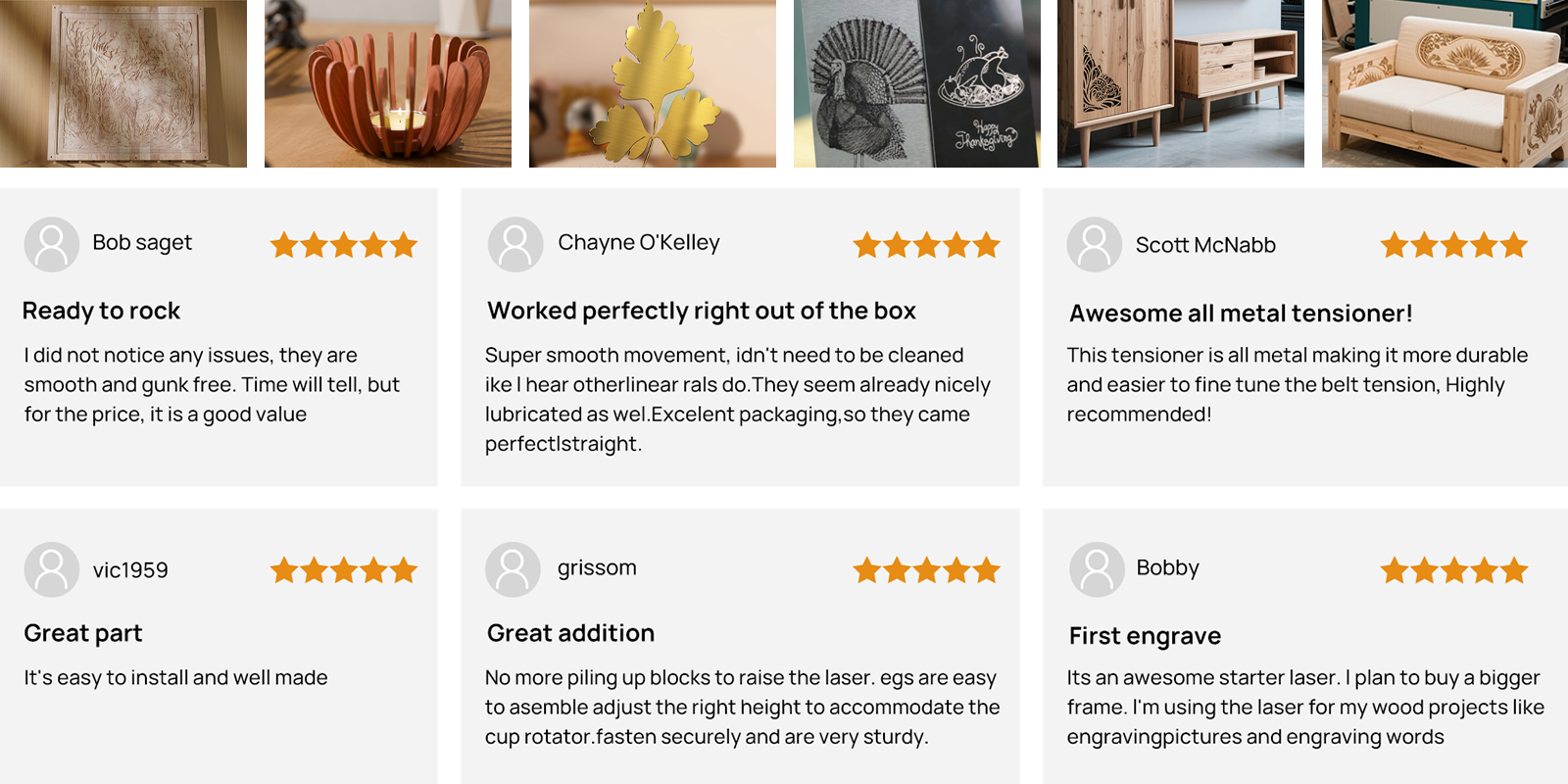Open the "Awesome all metal tensioner!" review
The width and height of the screenshot is (1568, 784).
1241,314
